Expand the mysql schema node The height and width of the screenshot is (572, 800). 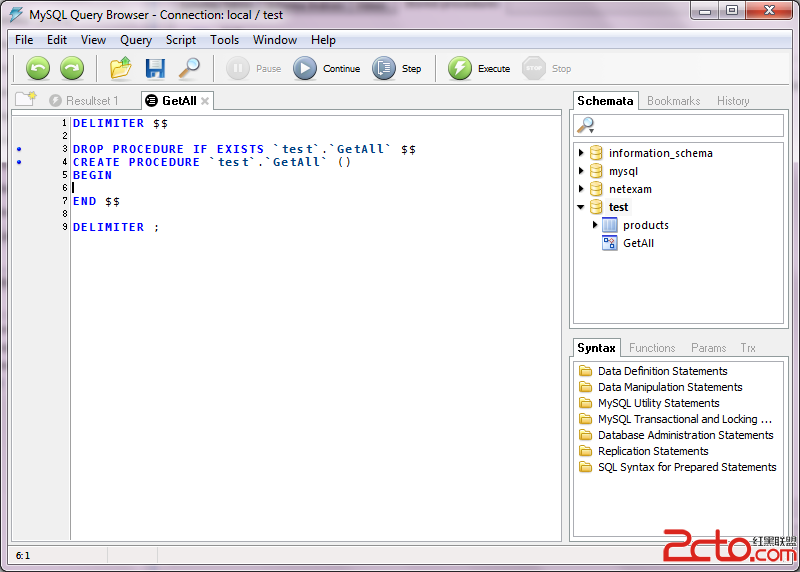click(581, 171)
